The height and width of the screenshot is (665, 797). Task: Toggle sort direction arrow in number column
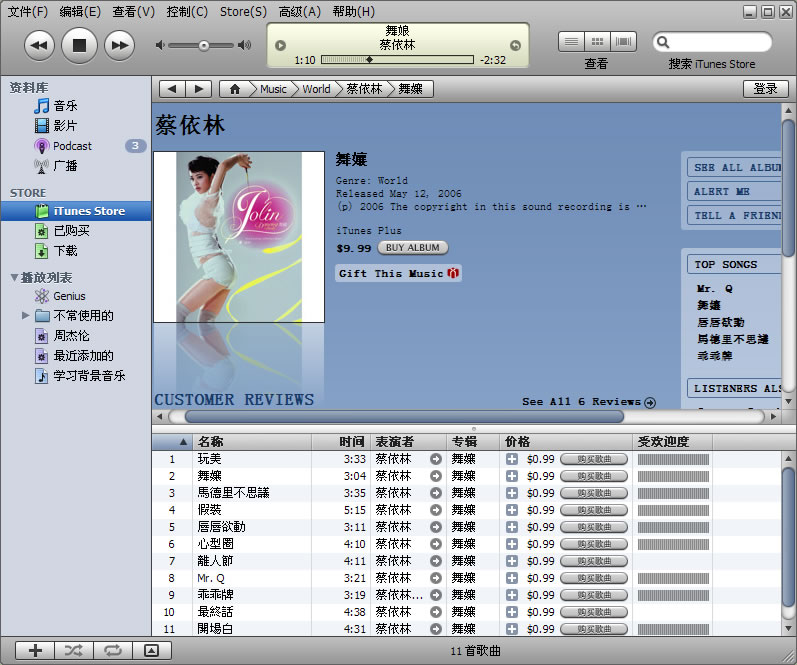point(183,442)
